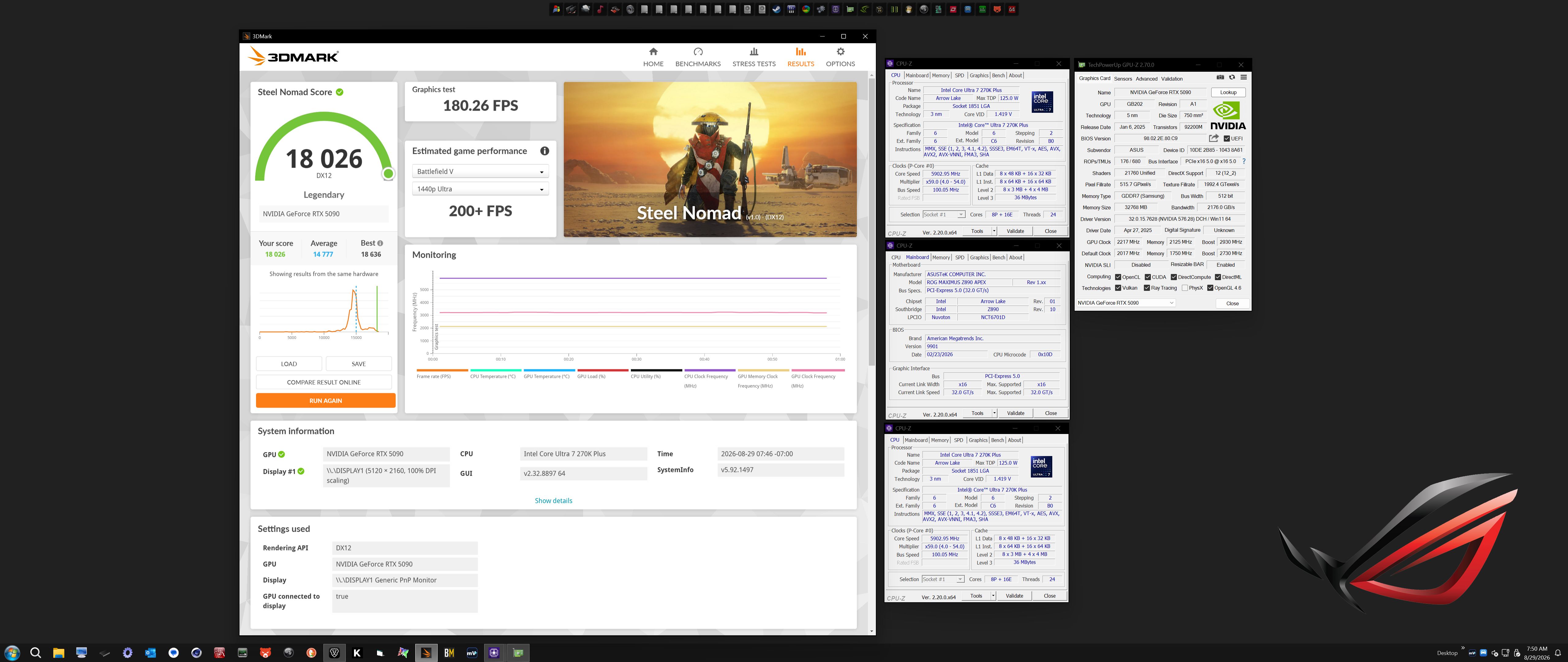Screen dimensions: 1568x662
Task: Click the CPU-Z taskbar icon
Action: point(494,653)
